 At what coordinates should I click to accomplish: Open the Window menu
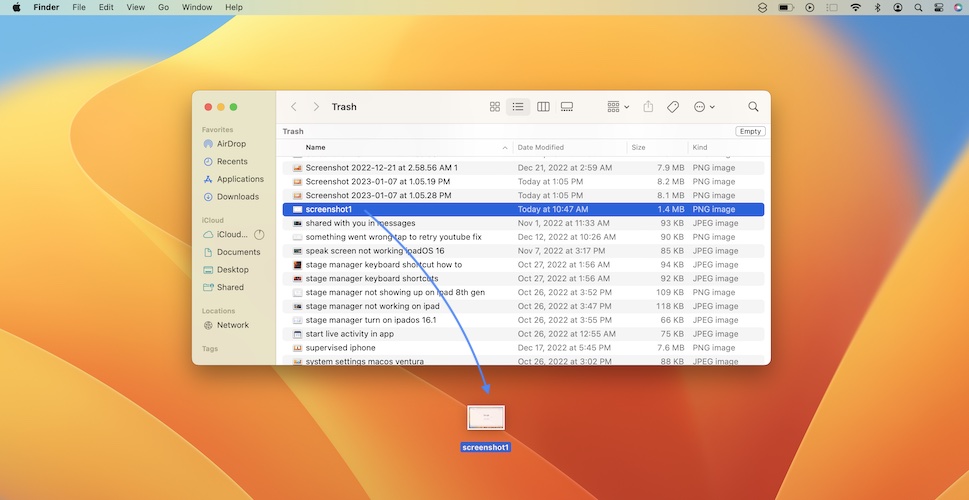(x=197, y=7)
